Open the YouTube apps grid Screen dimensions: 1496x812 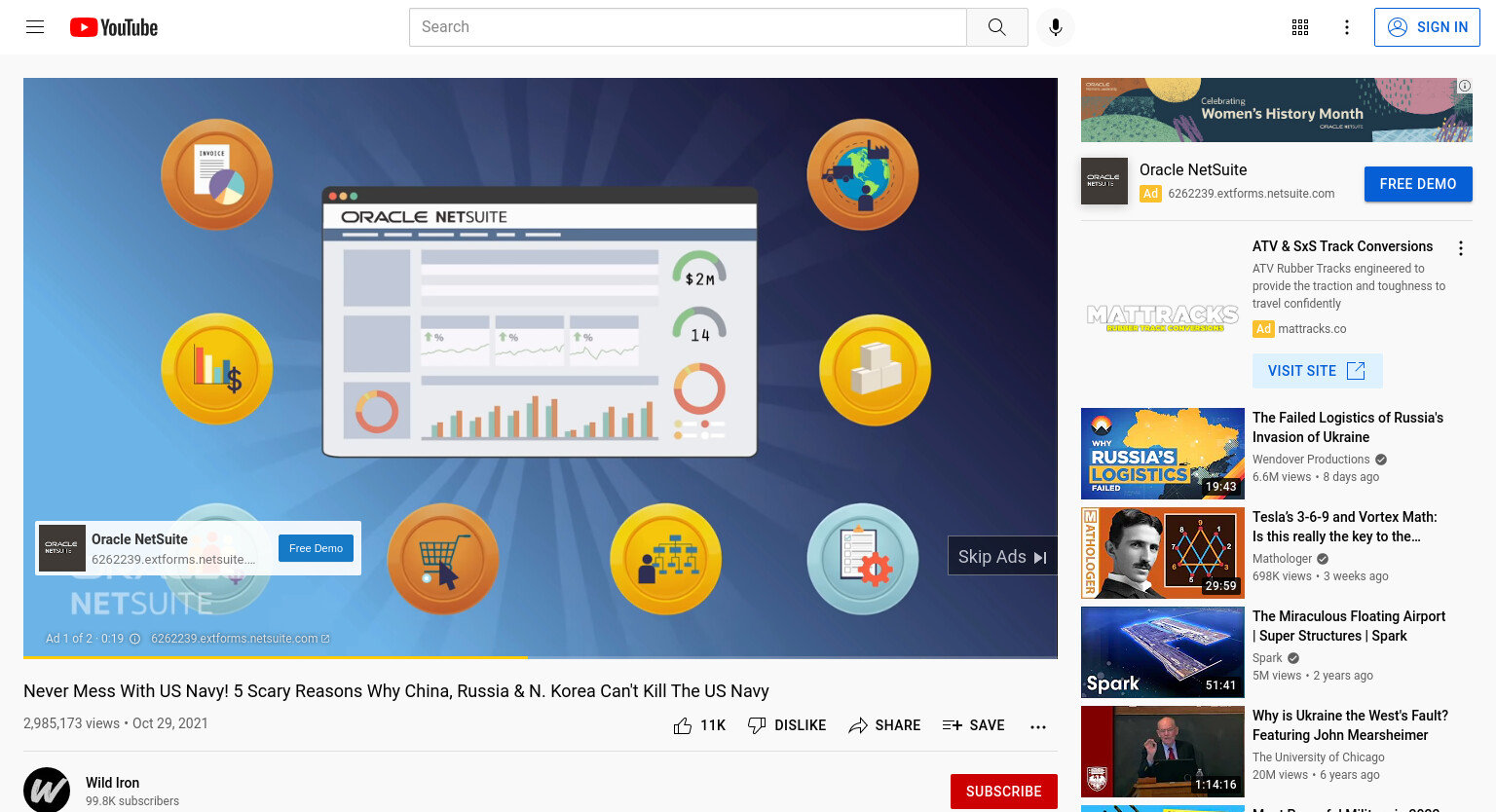point(1300,27)
